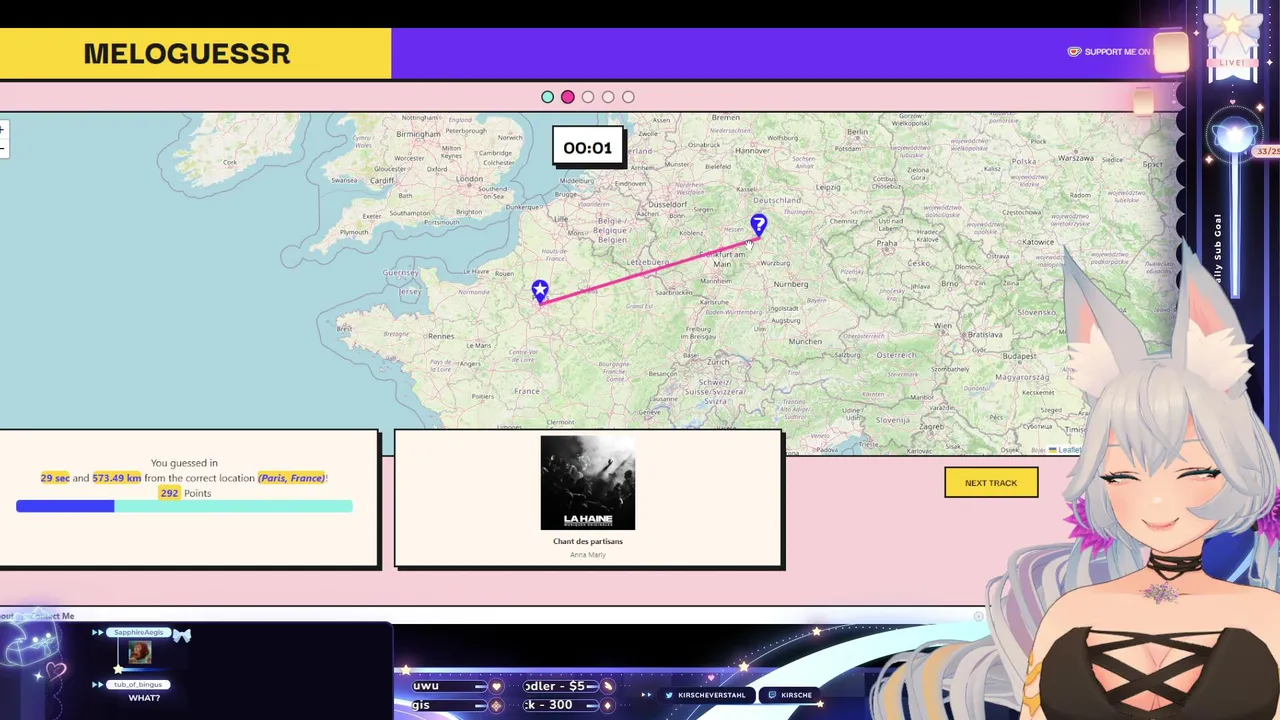Click the Praha label on the map
Screen dimensions: 1280x720
pos(887,243)
